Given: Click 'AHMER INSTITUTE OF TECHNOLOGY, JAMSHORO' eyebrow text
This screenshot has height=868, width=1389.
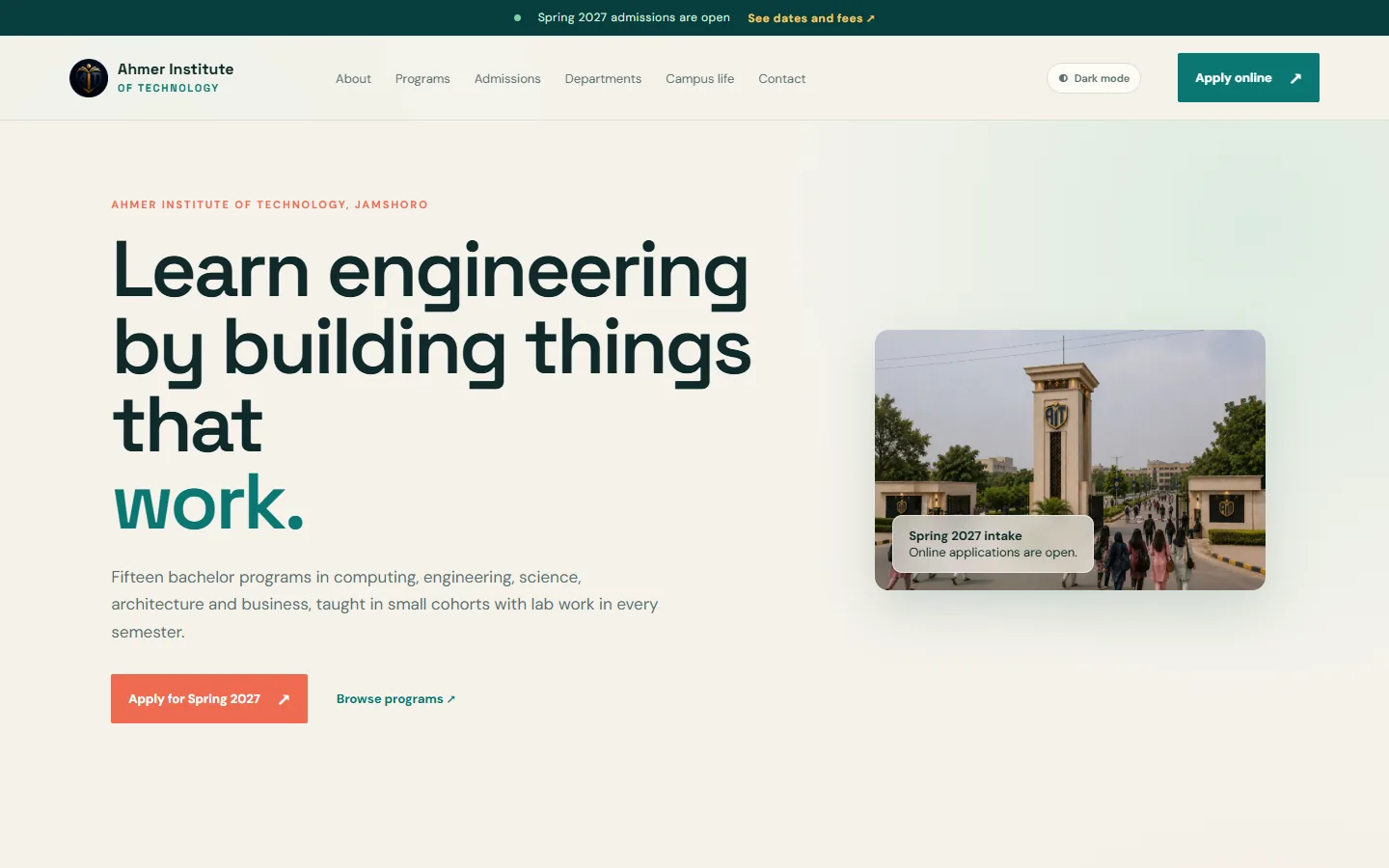Looking at the screenshot, I should tap(269, 204).
